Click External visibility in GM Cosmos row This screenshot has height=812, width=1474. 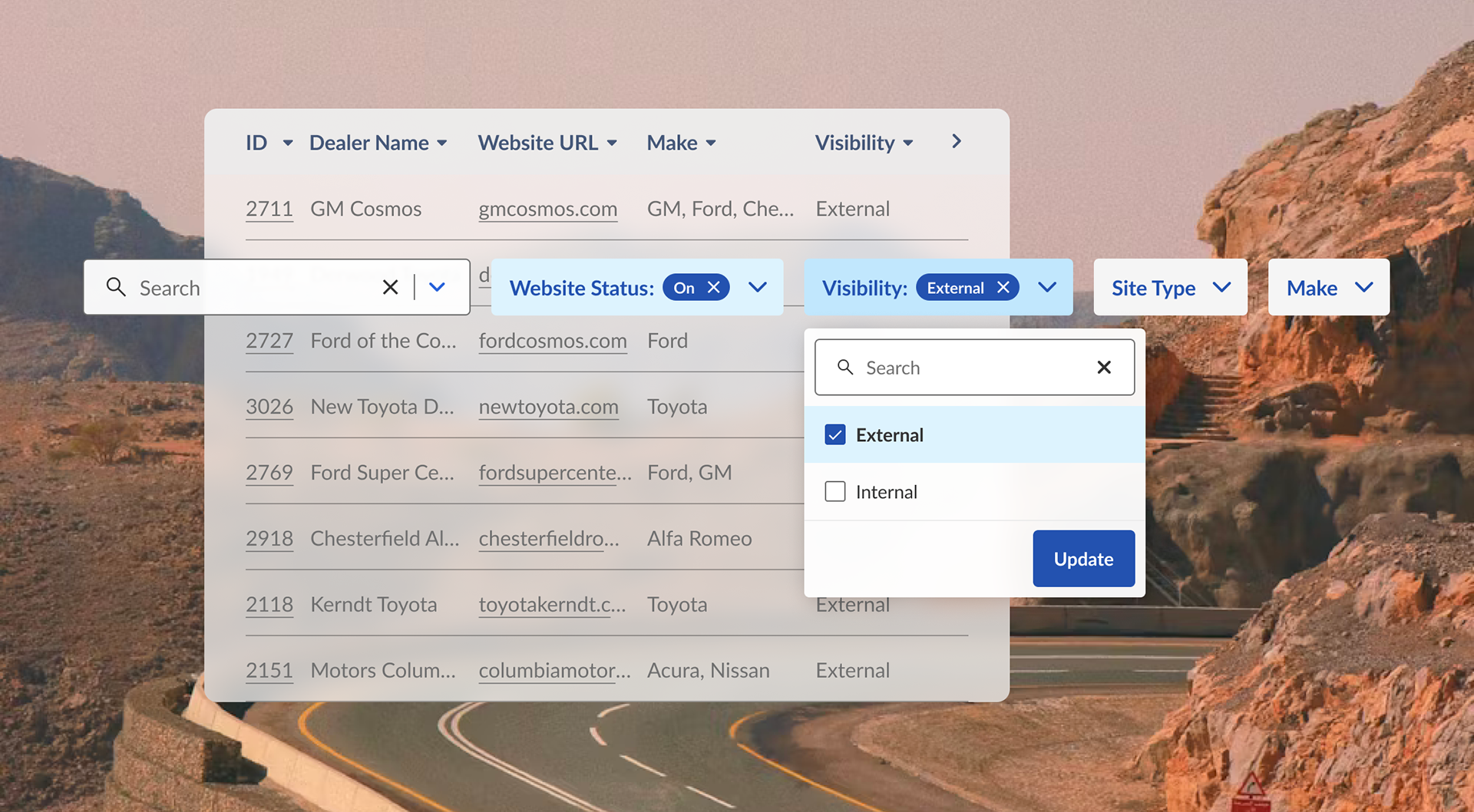point(853,209)
